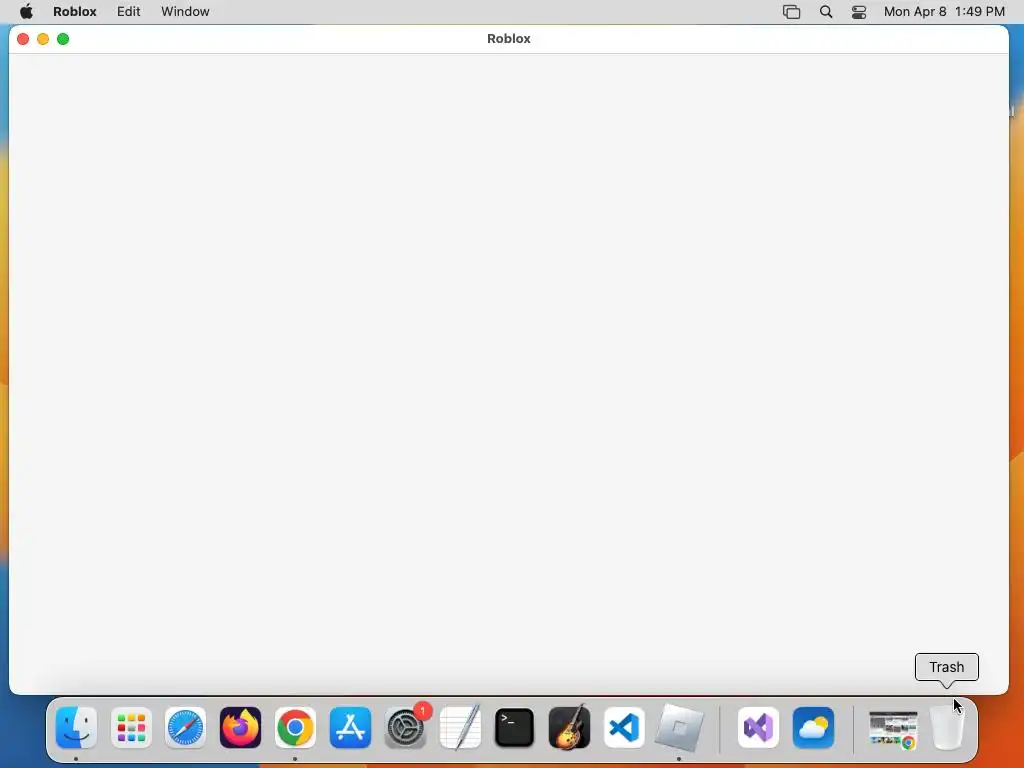Open the Roblox application menu

[74, 12]
